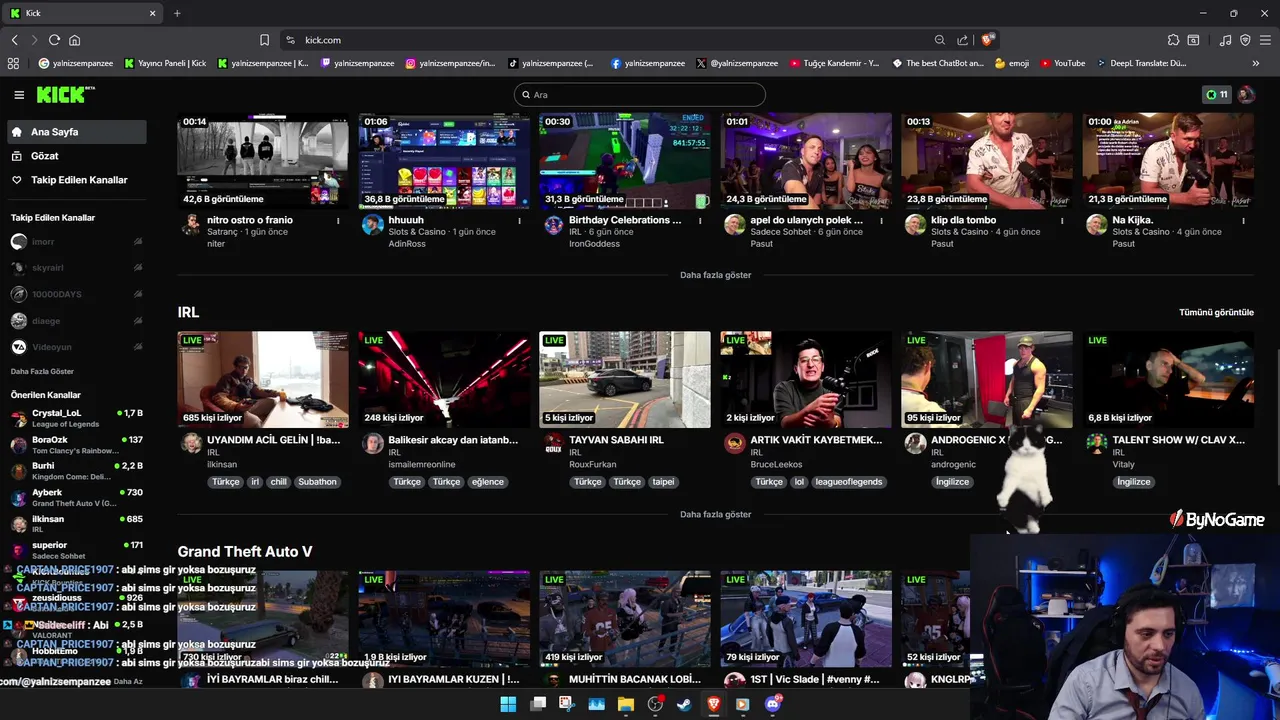Expand more clips with first Daha fazla göster
This screenshot has width=1280, height=720.
coord(715,275)
